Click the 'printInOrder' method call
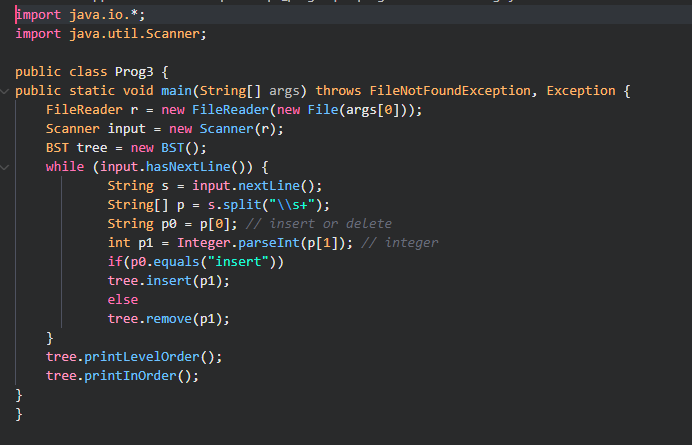 pos(130,375)
